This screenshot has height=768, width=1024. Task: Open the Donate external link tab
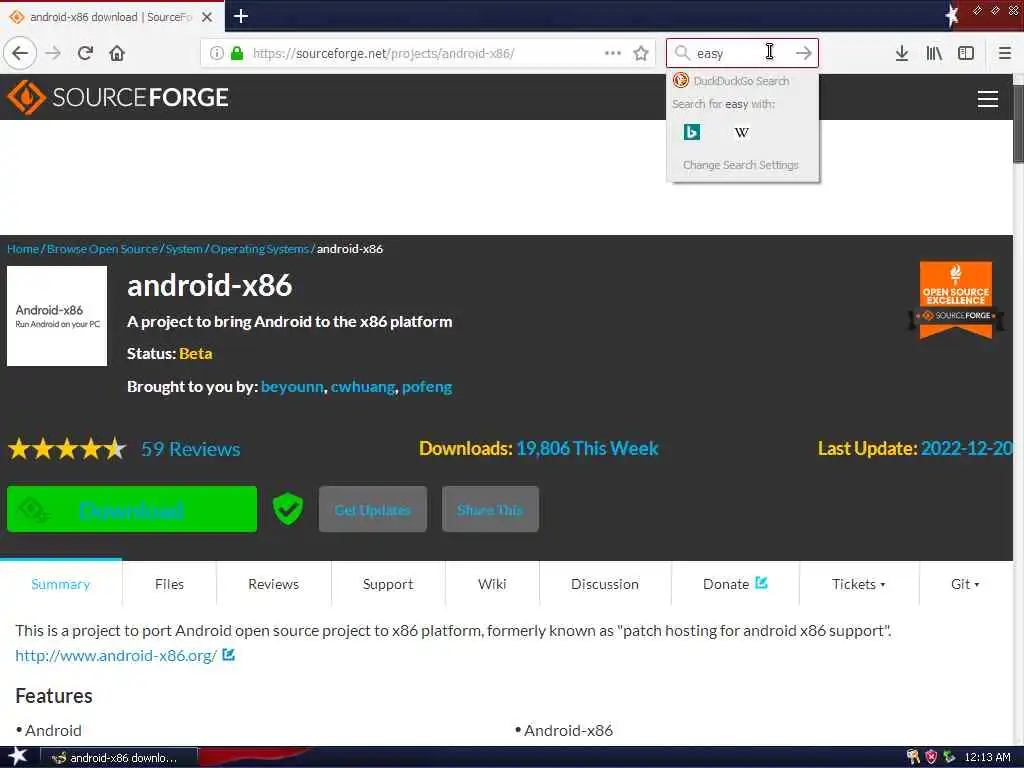pyautogui.click(x=735, y=584)
